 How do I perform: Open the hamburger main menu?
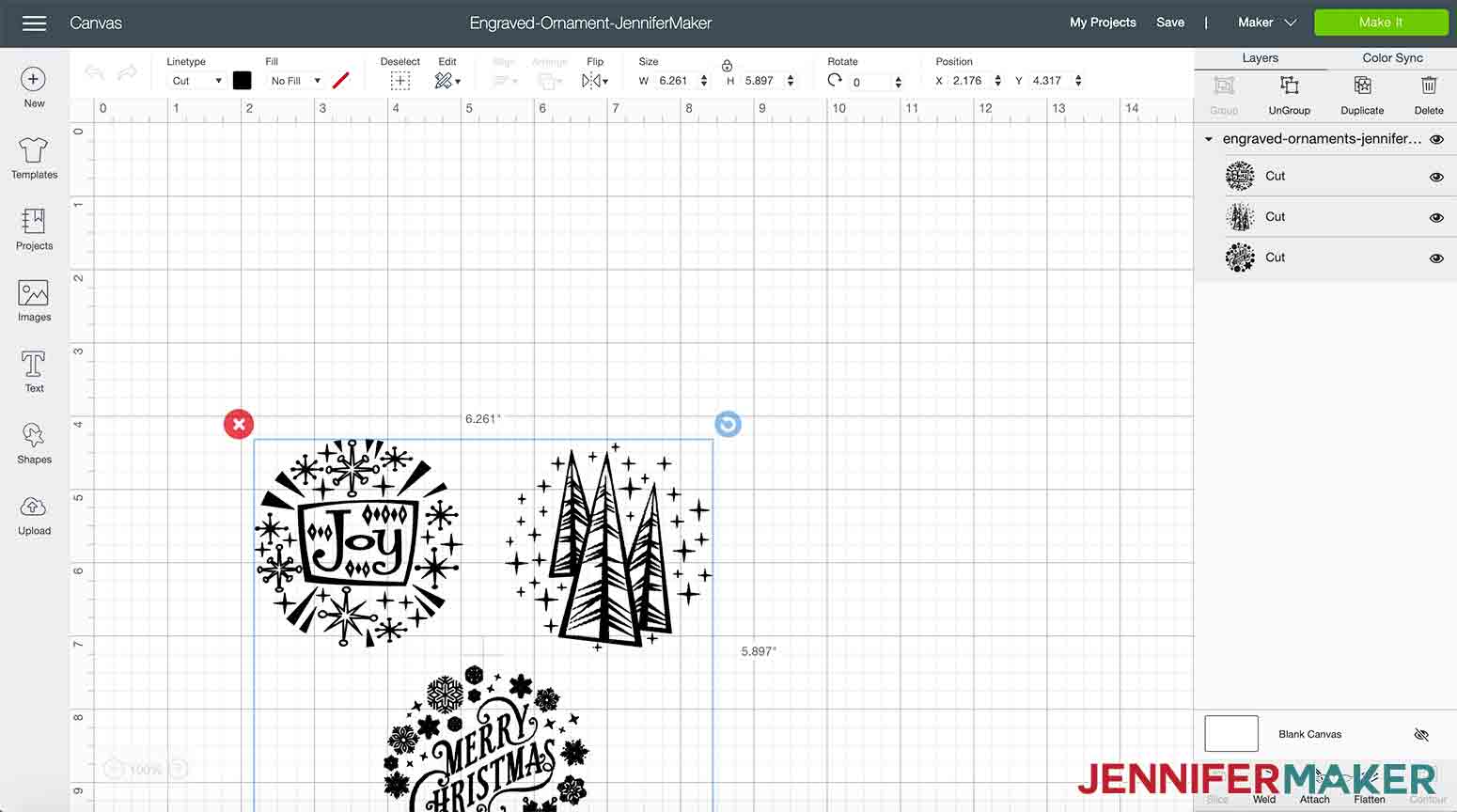click(x=34, y=23)
